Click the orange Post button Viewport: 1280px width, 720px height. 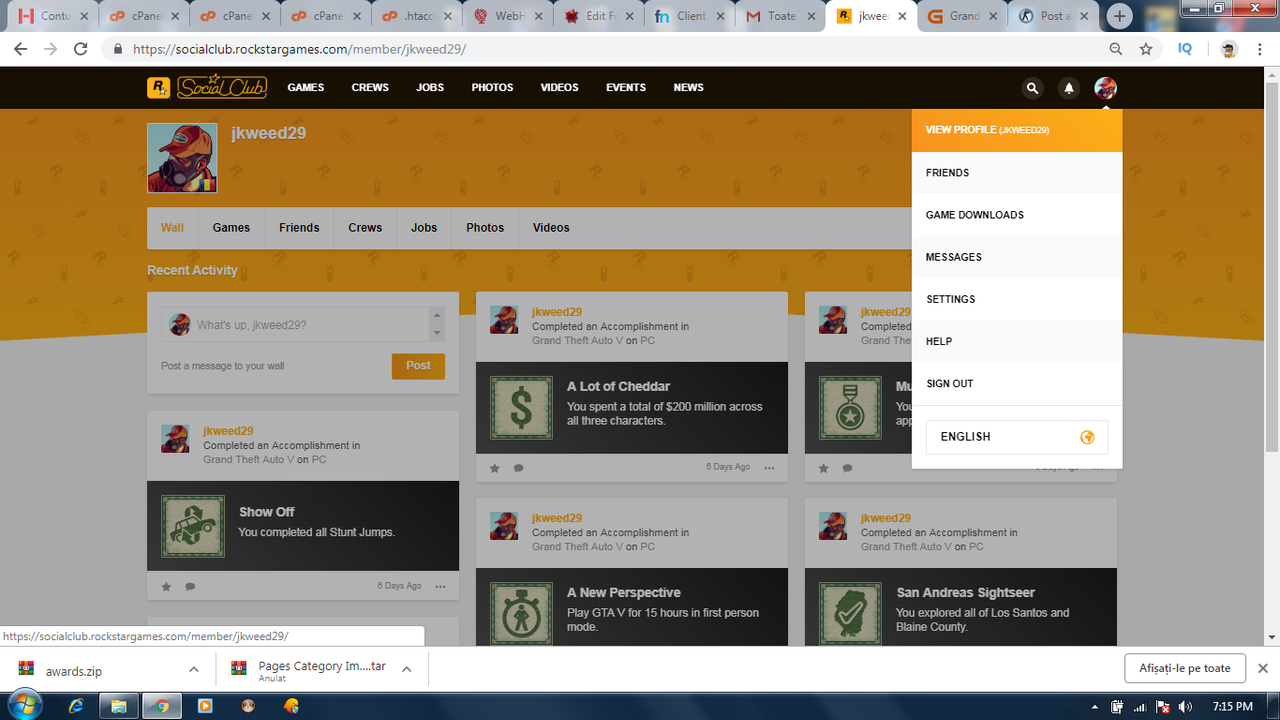pyautogui.click(x=418, y=366)
